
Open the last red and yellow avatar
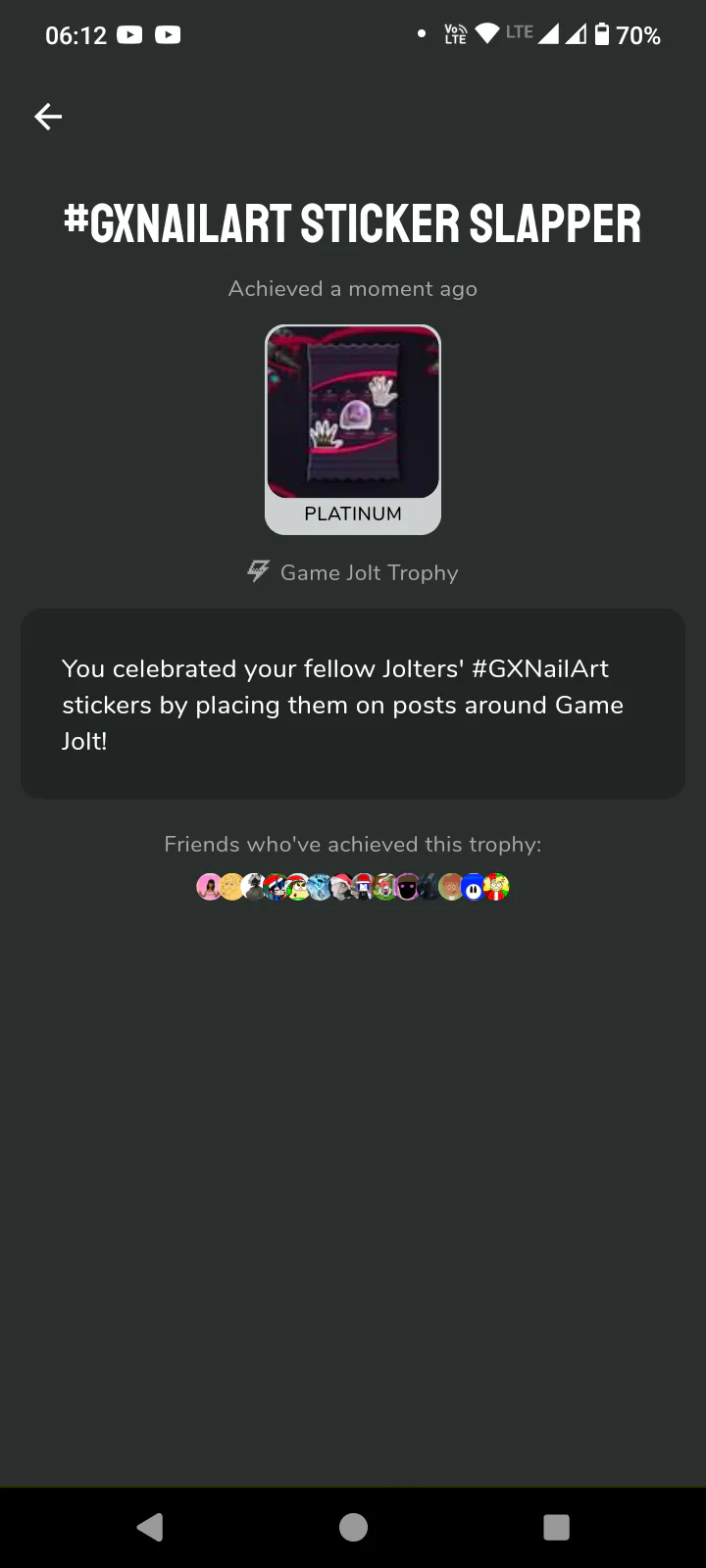(496, 887)
